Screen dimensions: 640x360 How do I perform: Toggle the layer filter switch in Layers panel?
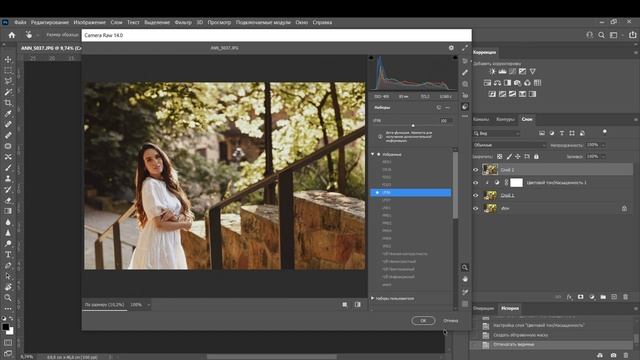coord(604,132)
